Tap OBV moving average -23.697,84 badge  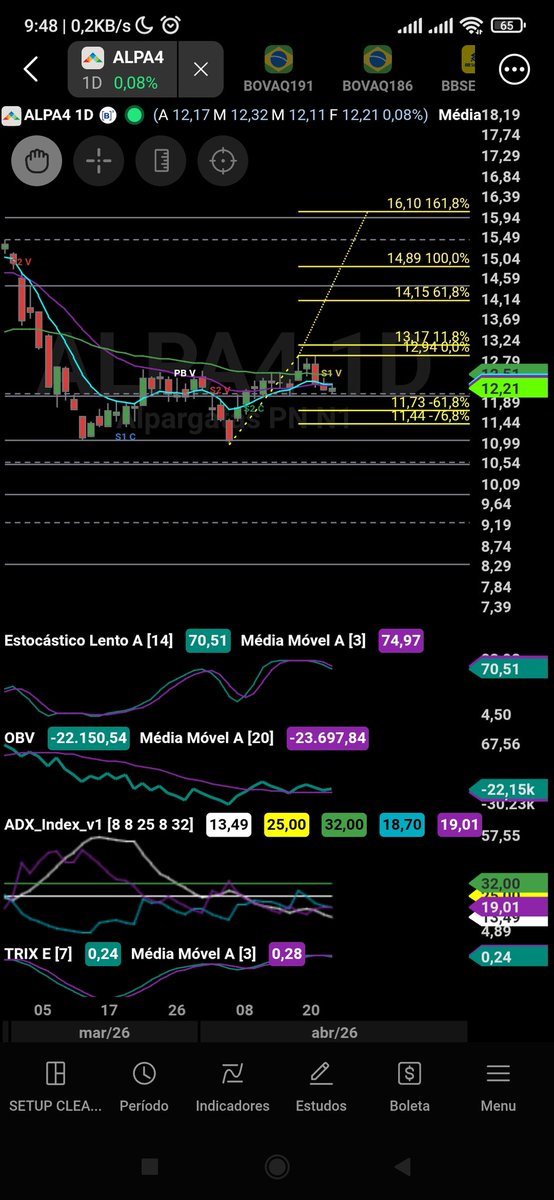coord(328,738)
